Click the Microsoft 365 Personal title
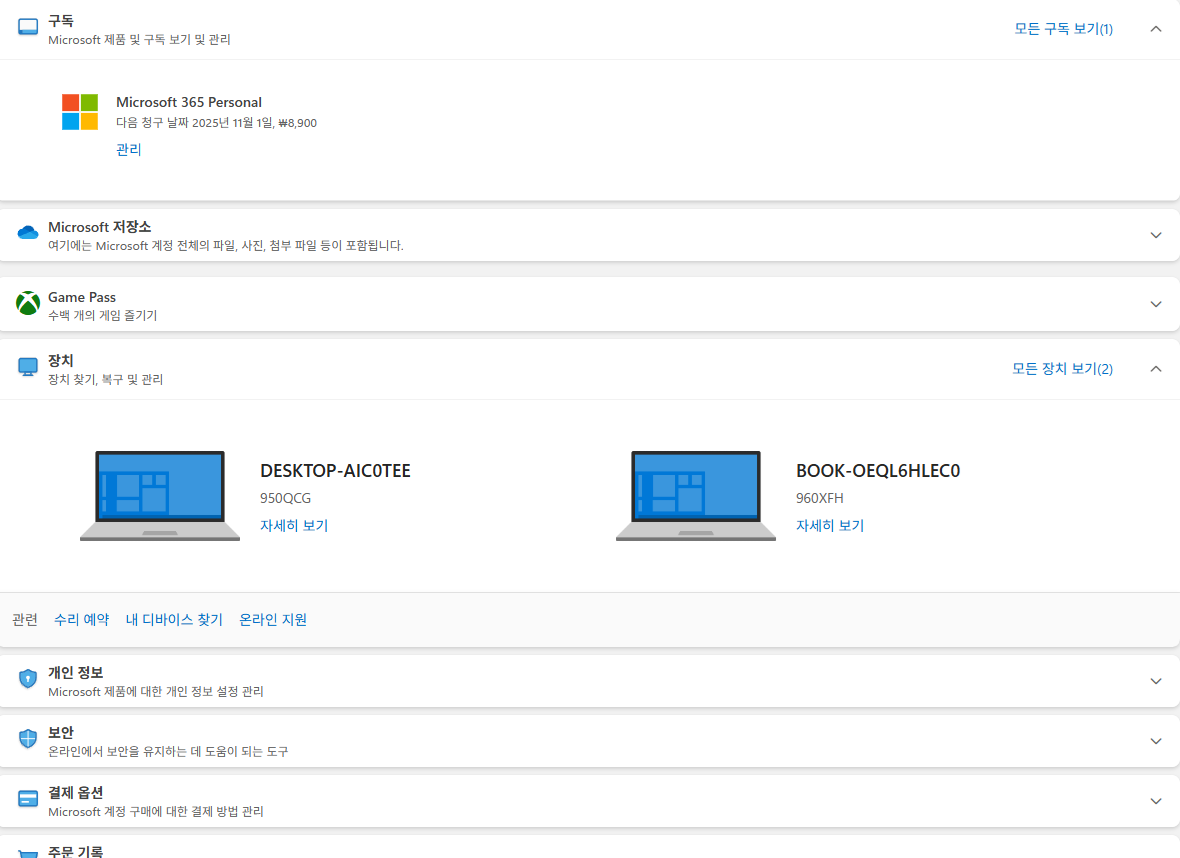 (x=189, y=102)
